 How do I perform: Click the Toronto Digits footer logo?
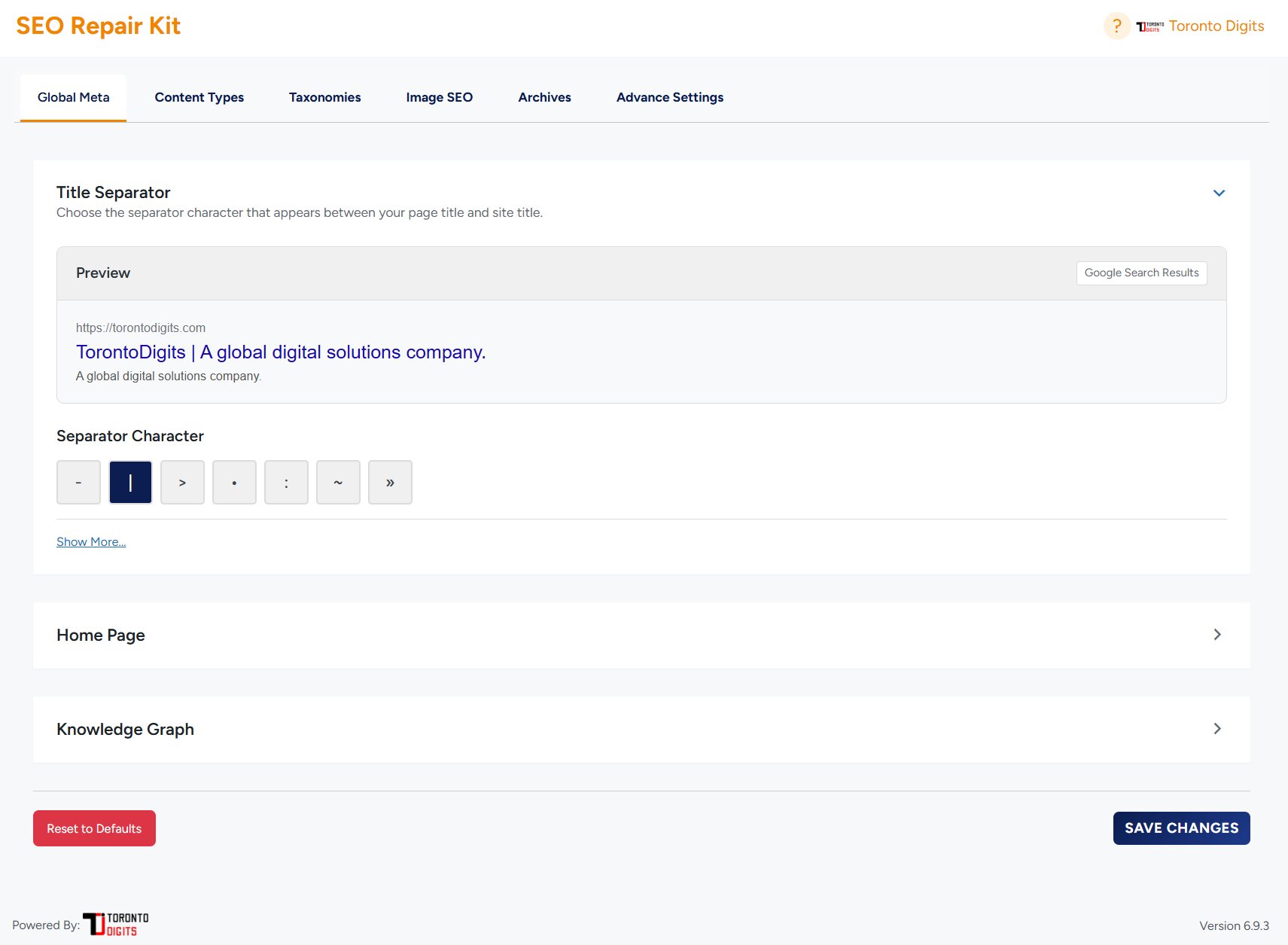(115, 924)
